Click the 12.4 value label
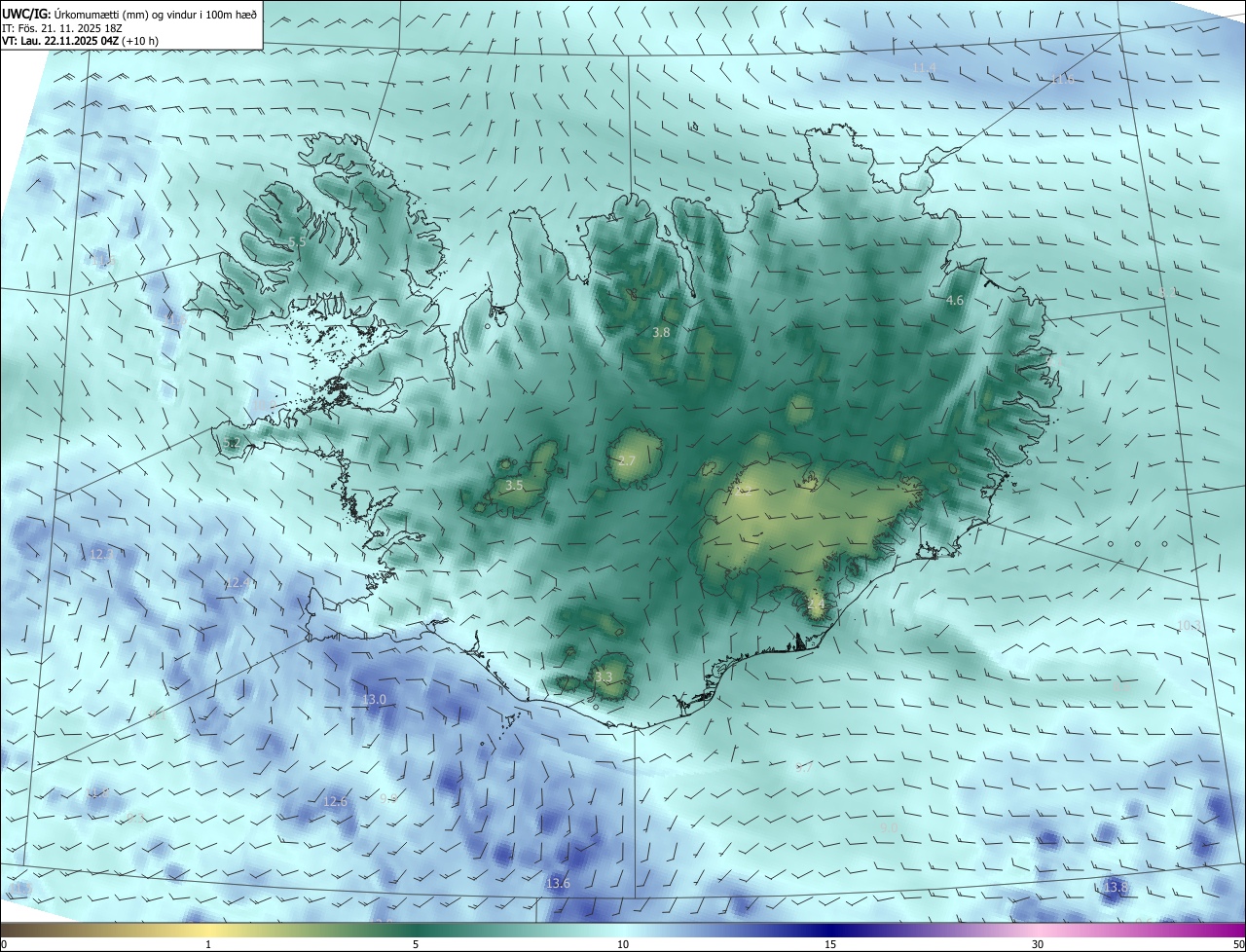The height and width of the screenshot is (952, 1246). click(x=238, y=583)
